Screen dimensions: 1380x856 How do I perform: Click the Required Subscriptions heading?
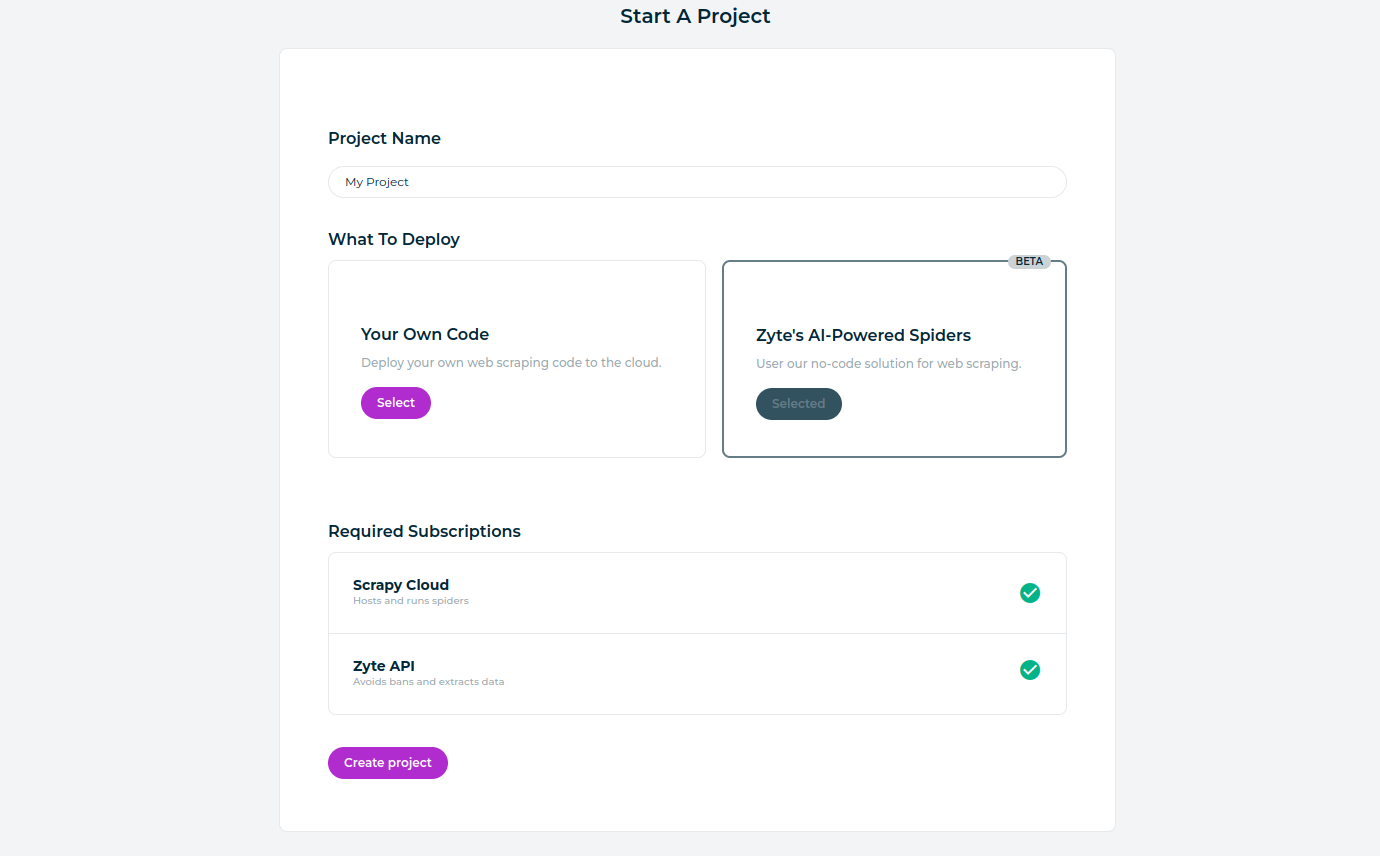click(x=424, y=531)
